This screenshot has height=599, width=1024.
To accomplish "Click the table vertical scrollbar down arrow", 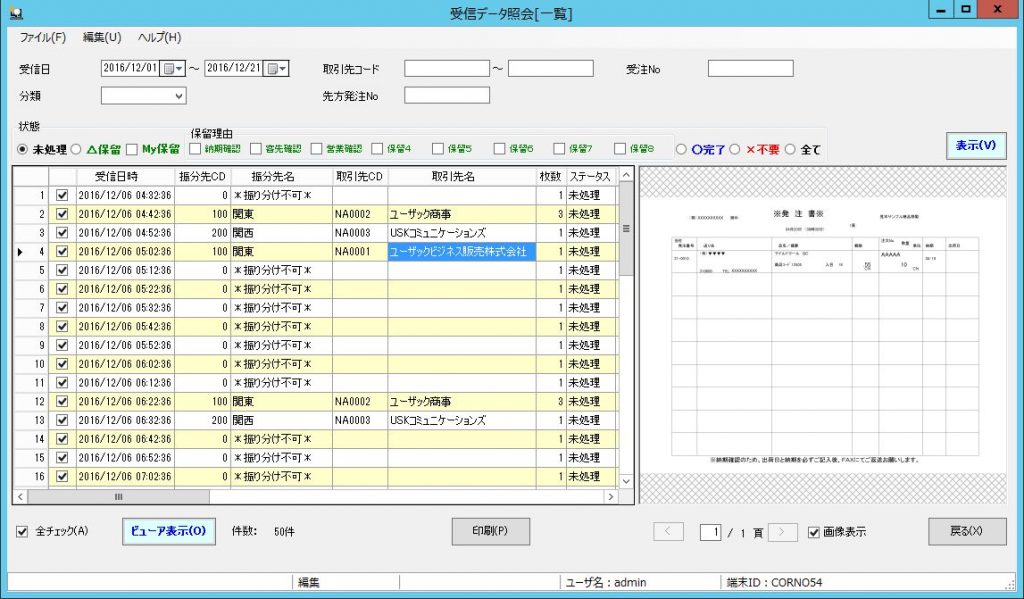I will pyautogui.click(x=626, y=481).
